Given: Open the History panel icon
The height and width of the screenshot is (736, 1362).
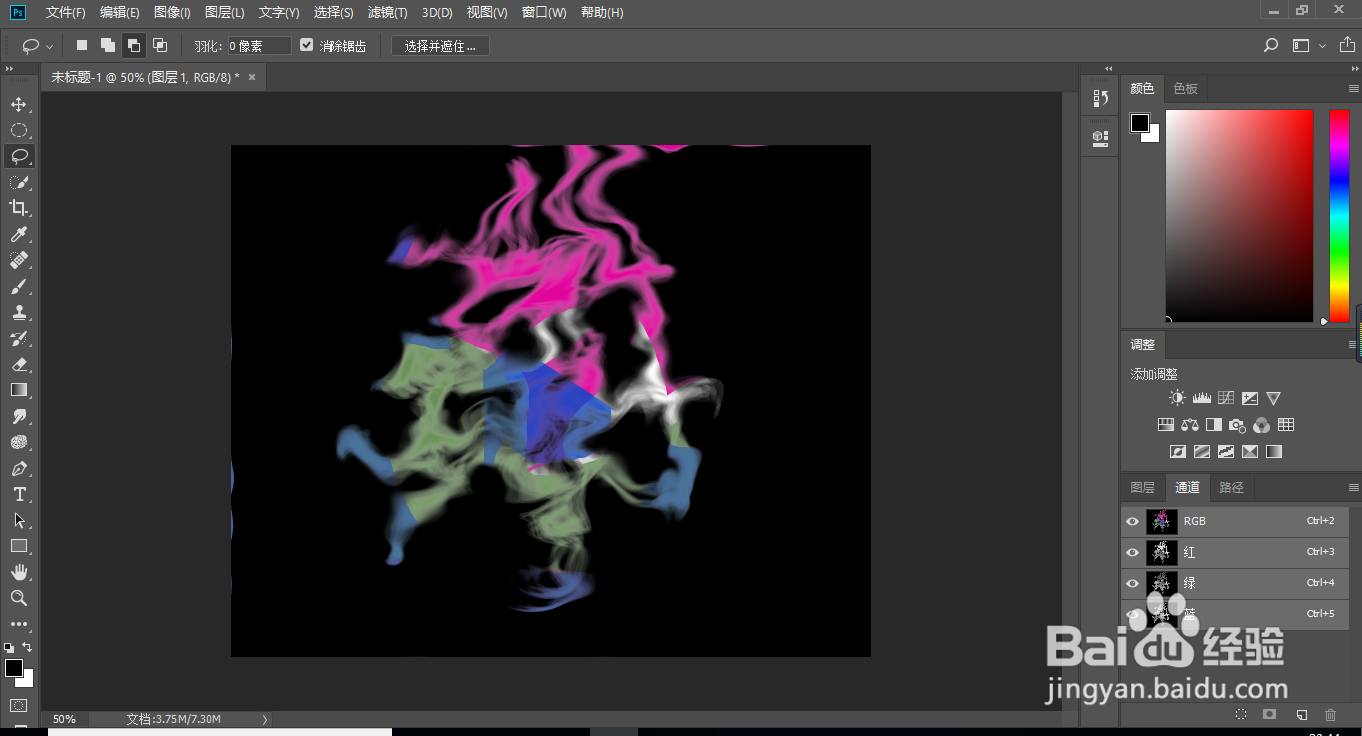Looking at the screenshot, I should (x=1101, y=98).
